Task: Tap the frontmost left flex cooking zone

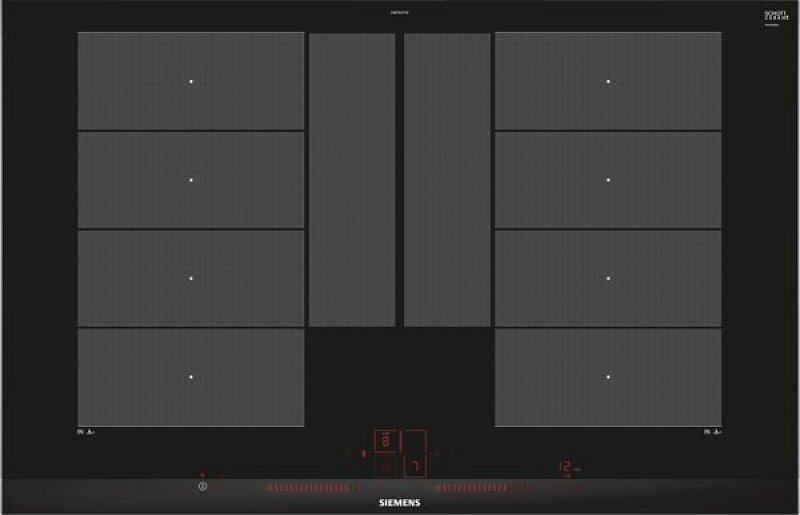Action: (x=190, y=377)
